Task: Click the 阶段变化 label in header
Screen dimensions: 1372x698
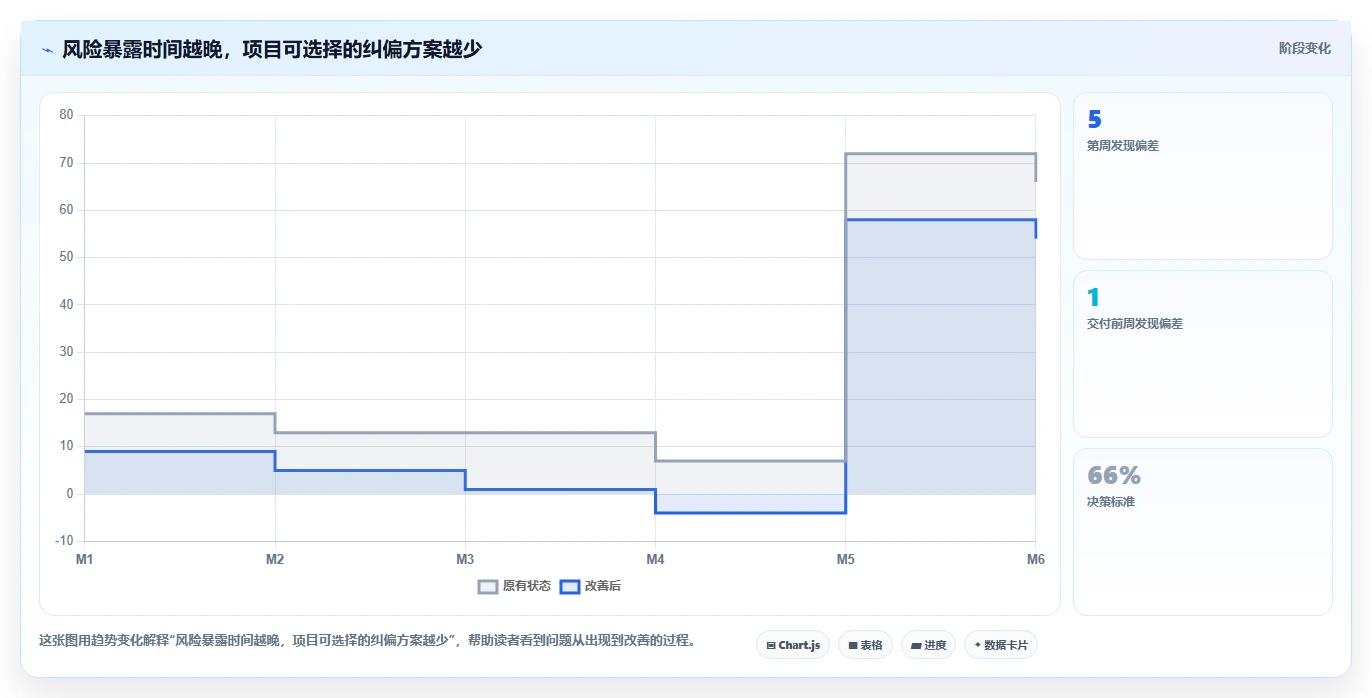Action: [1304, 48]
